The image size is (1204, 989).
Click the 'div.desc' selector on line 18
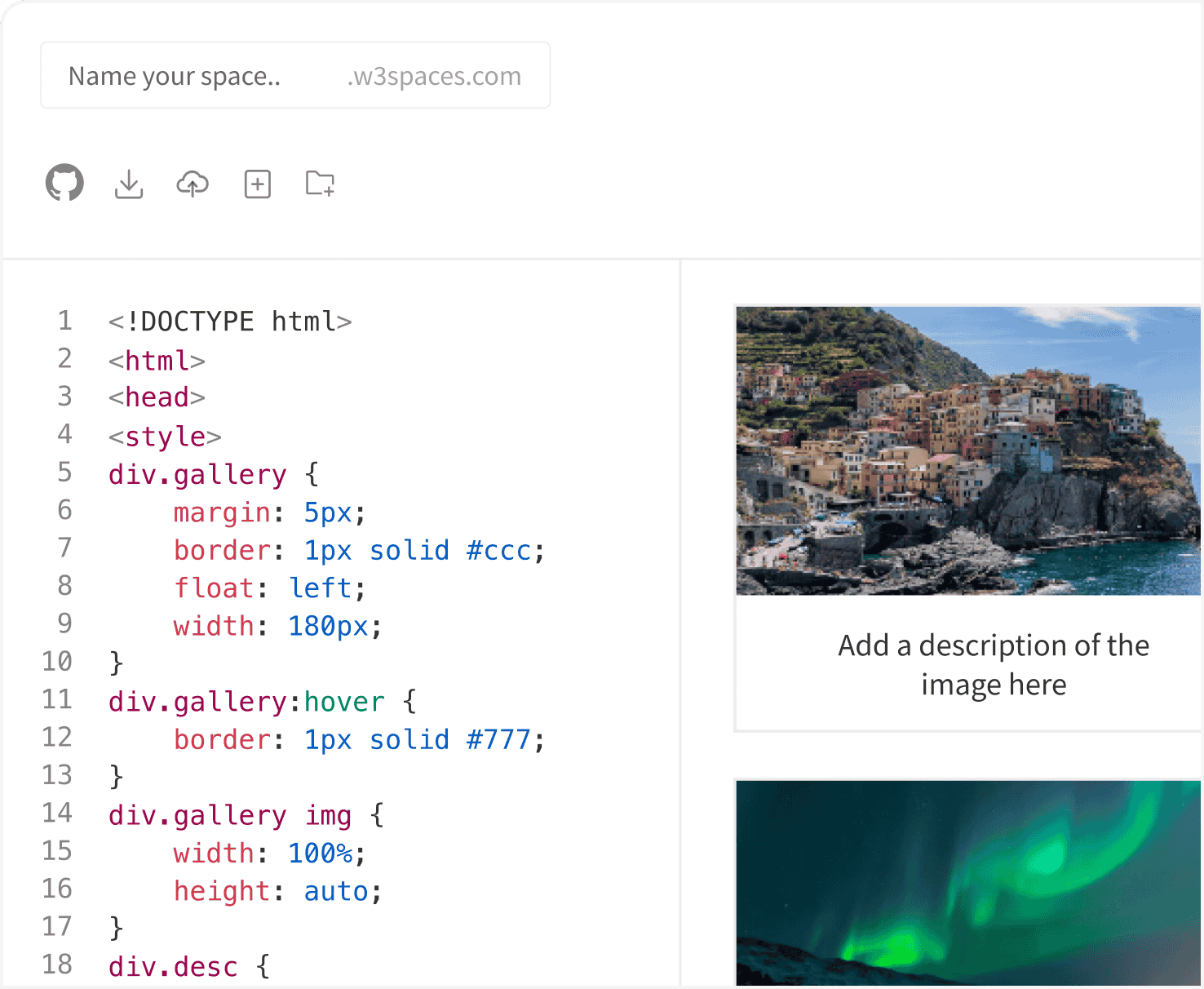pos(173,966)
